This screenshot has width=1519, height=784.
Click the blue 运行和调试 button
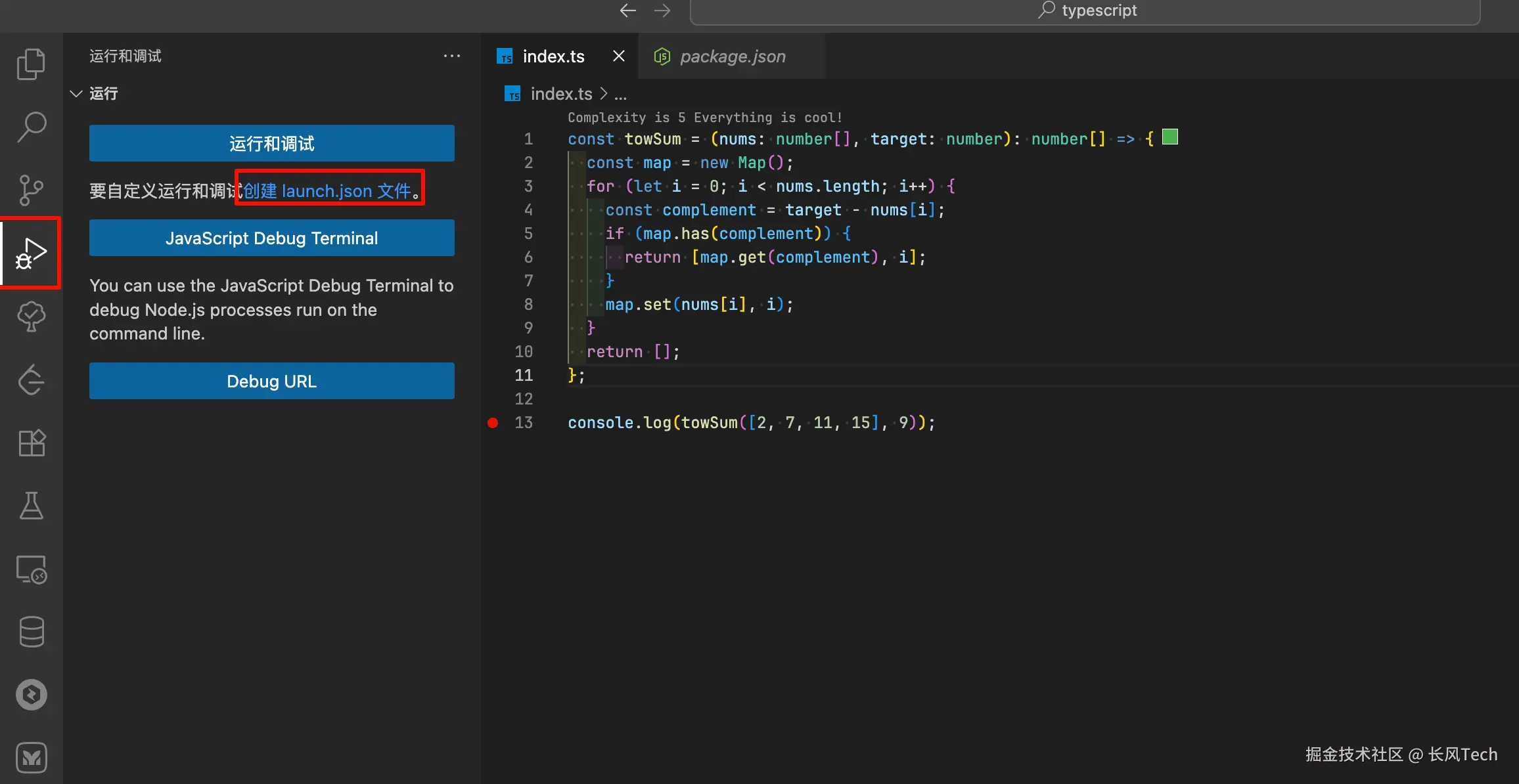point(271,143)
